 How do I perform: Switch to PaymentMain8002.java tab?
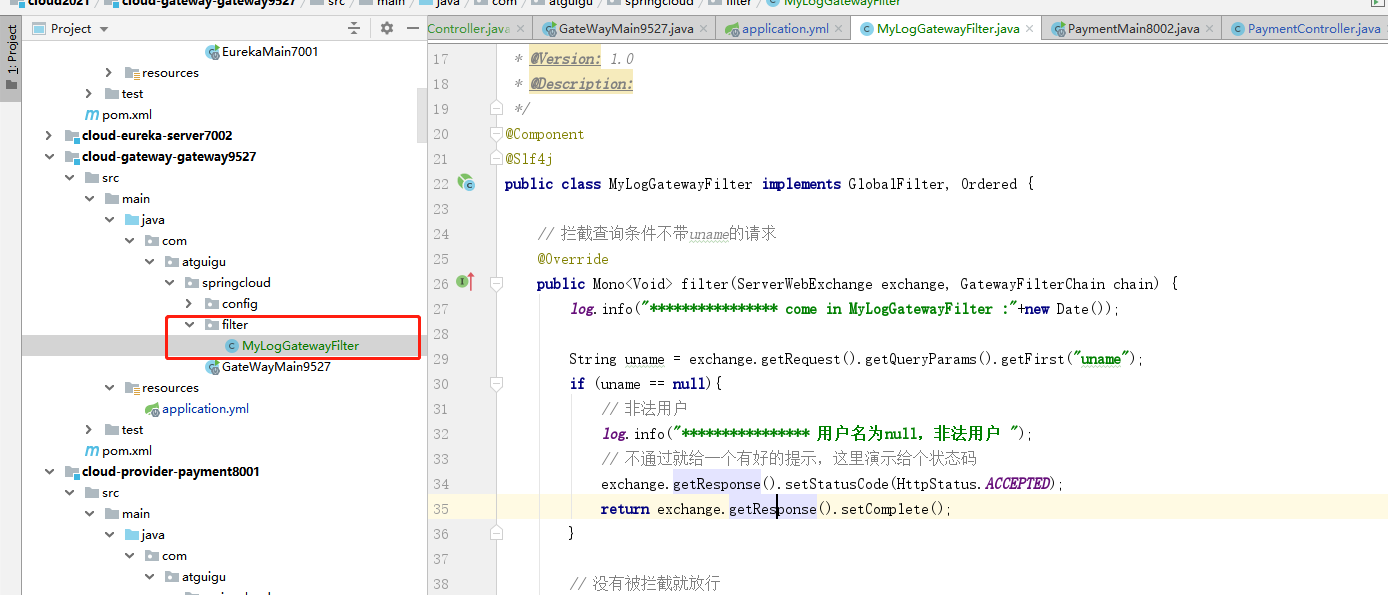[1133, 29]
